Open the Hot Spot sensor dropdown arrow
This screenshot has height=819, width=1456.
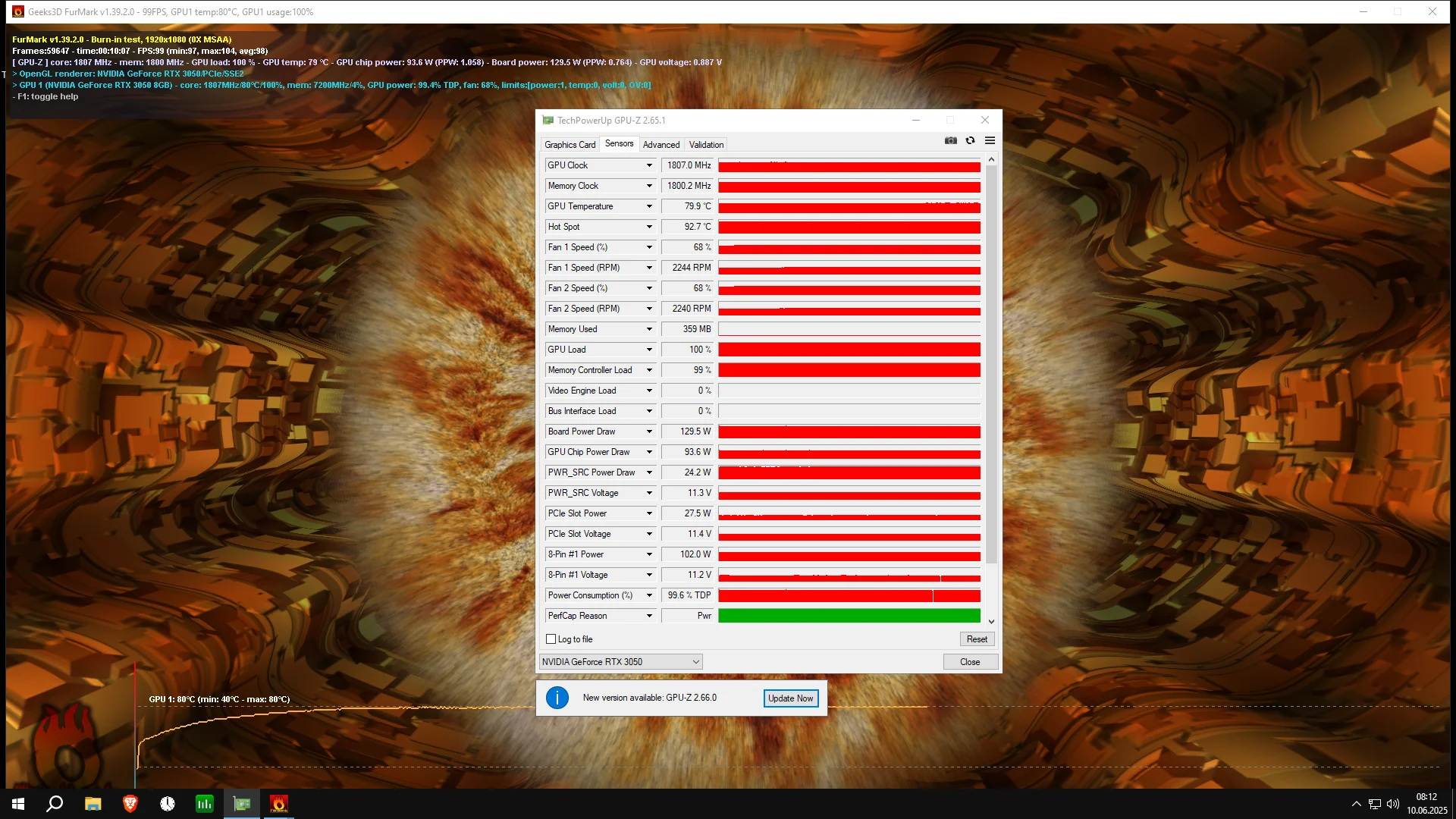pyautogui.click(x=649, y=227)
